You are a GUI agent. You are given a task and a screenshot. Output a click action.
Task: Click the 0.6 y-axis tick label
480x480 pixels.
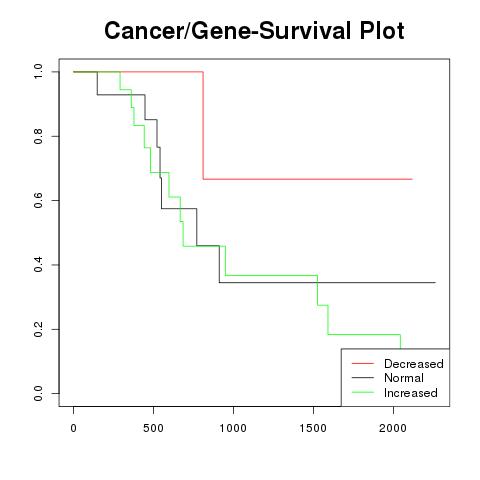tap(38, 200)
